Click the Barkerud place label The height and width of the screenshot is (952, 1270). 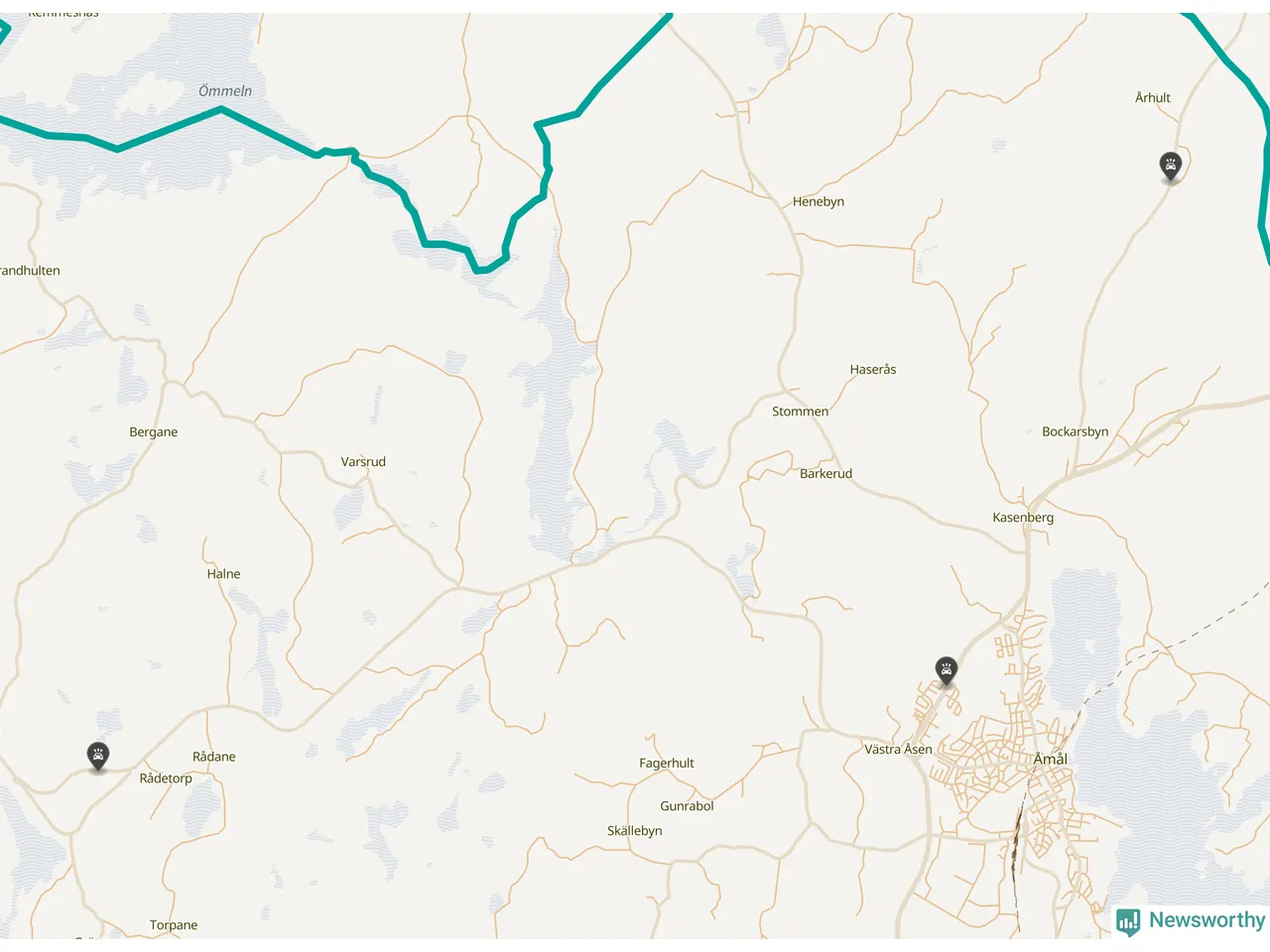click(825, 474)
